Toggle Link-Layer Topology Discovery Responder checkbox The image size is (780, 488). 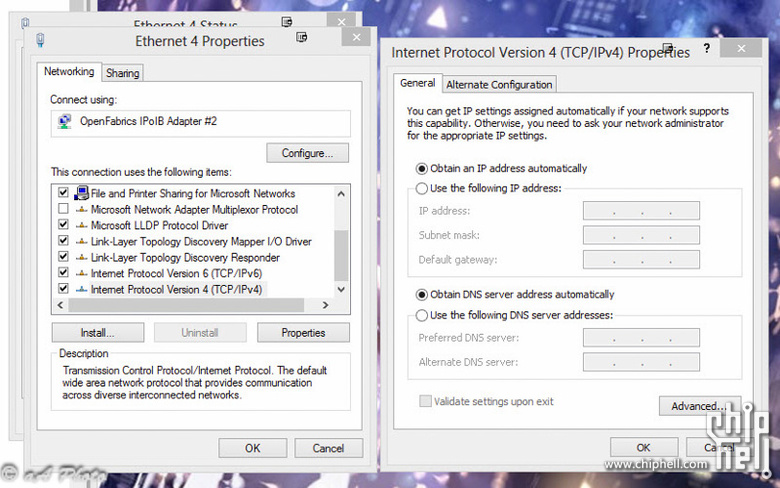coord(63,256)
